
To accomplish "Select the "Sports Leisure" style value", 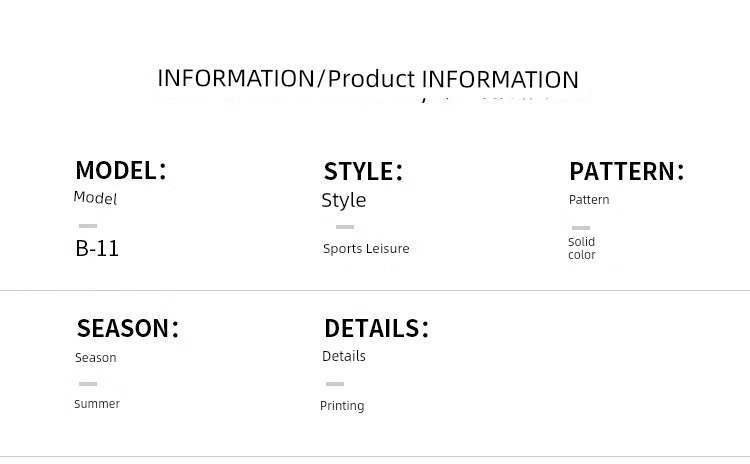I will 366,249.
